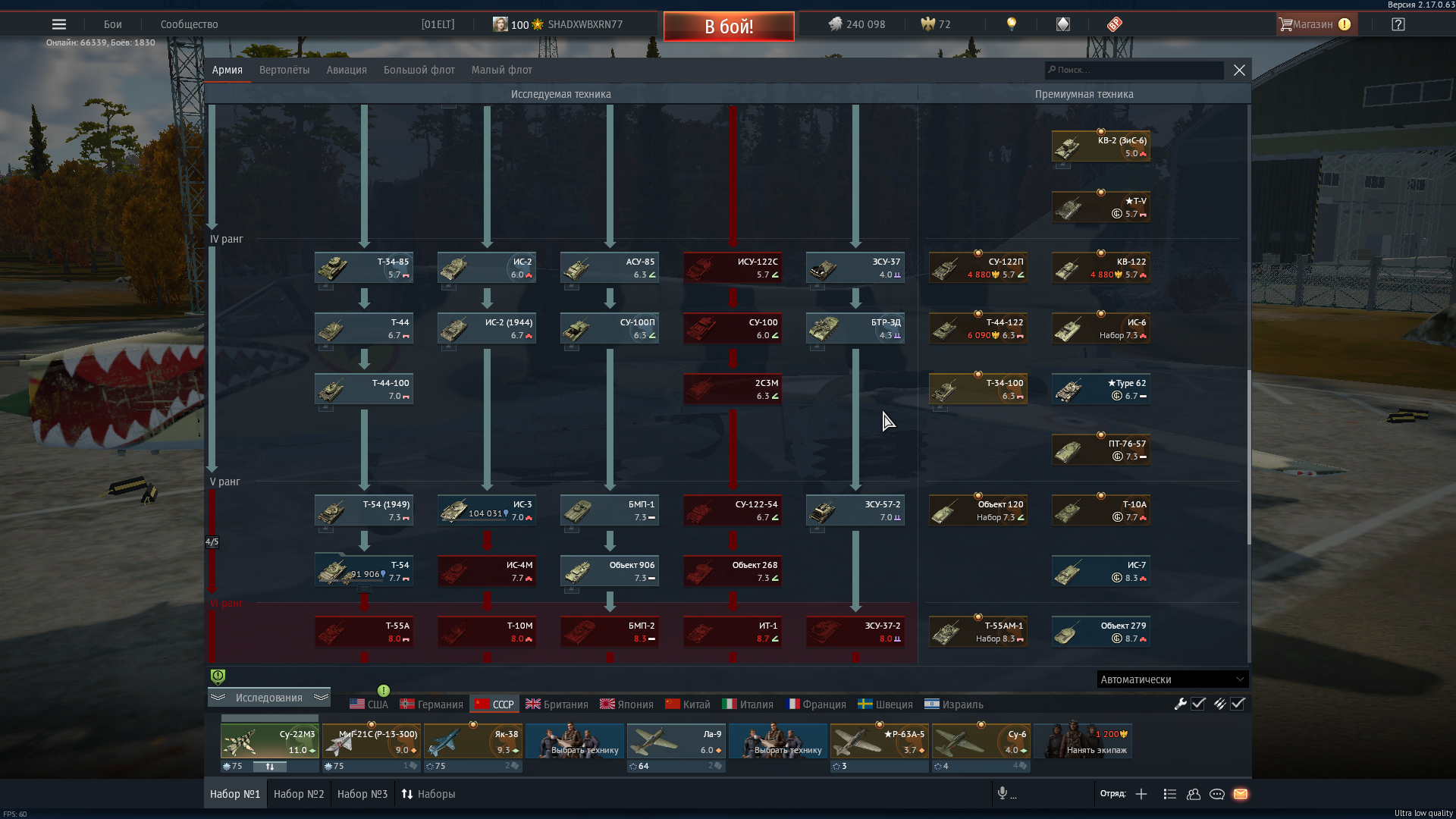Select the Италия nation
The image size is (1456, 819).
click(x=748, y=704)
